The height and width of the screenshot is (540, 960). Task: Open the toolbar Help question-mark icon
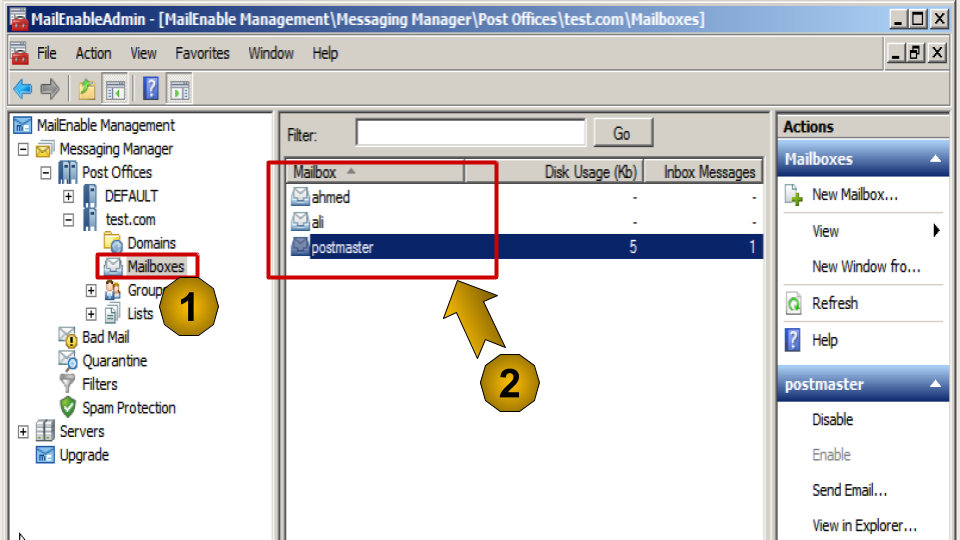(151, 89)
